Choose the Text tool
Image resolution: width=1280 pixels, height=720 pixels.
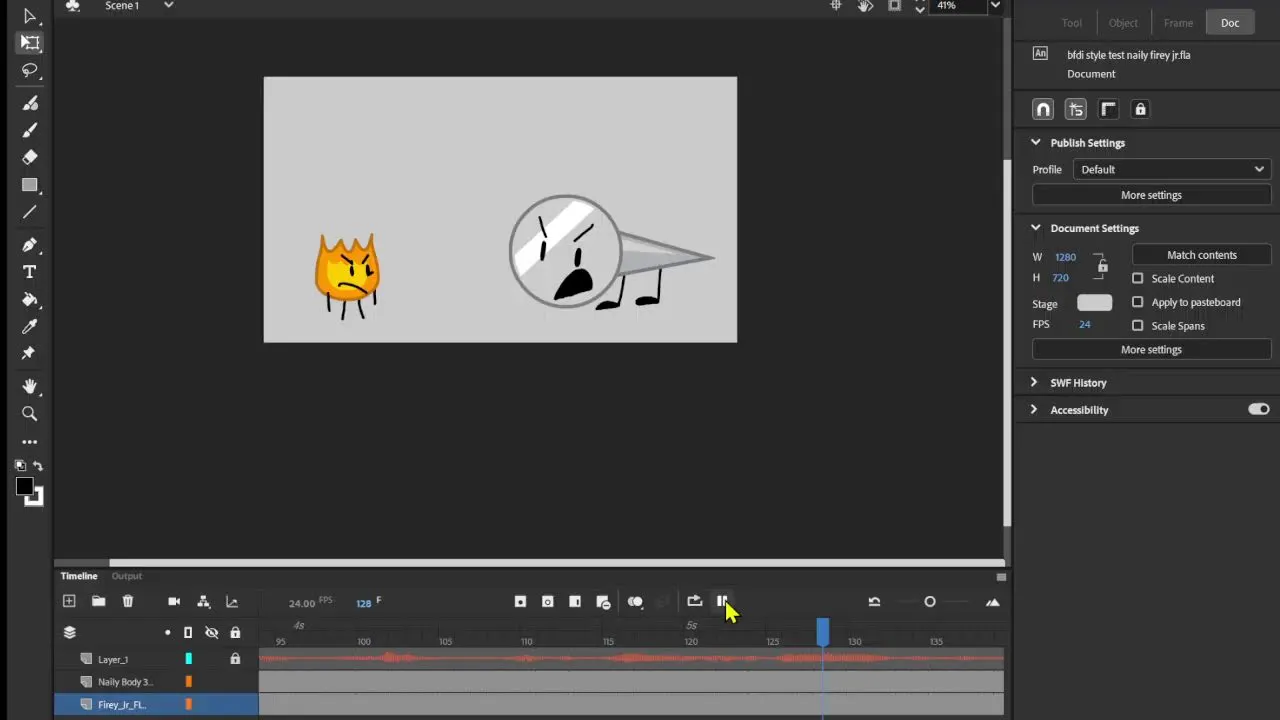(30, 272)
